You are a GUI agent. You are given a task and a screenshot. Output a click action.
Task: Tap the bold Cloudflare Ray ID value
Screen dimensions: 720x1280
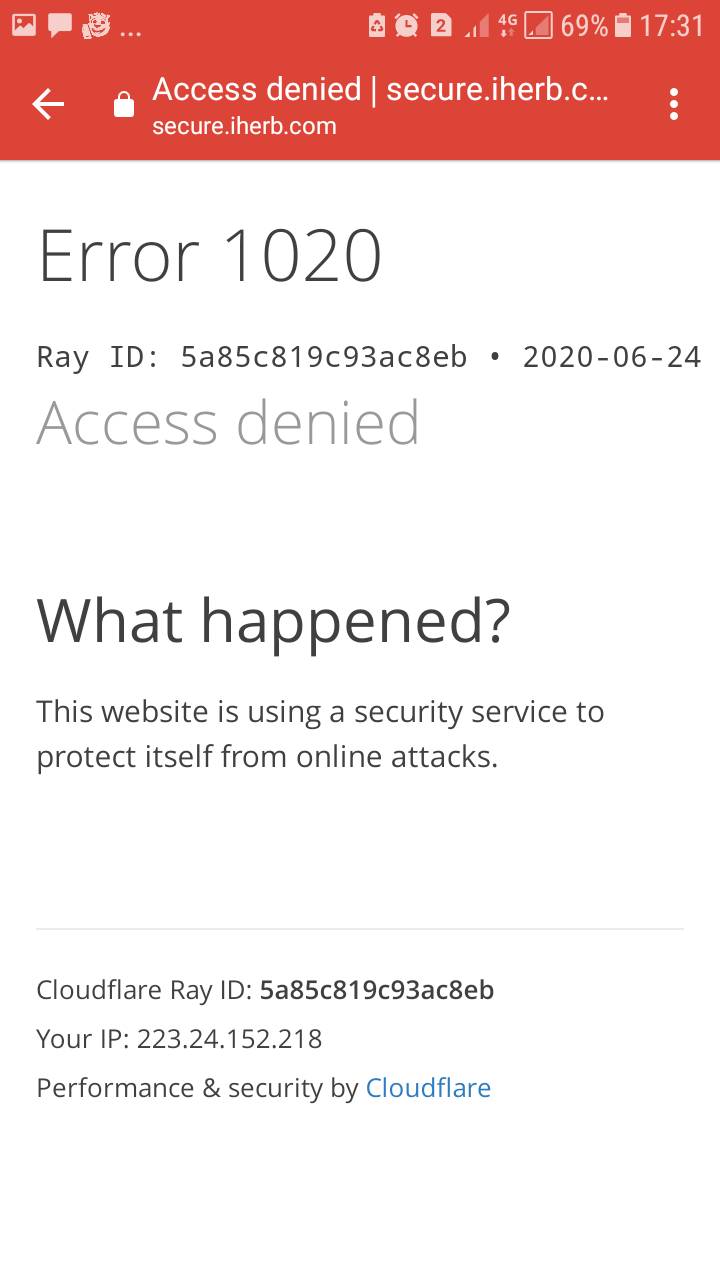[376, 990]
